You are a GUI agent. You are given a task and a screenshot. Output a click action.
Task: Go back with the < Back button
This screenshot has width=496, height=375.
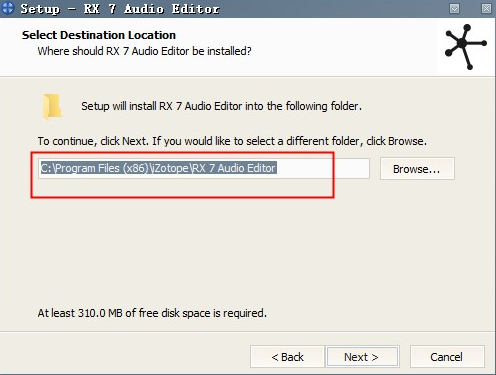pos(287,357)
